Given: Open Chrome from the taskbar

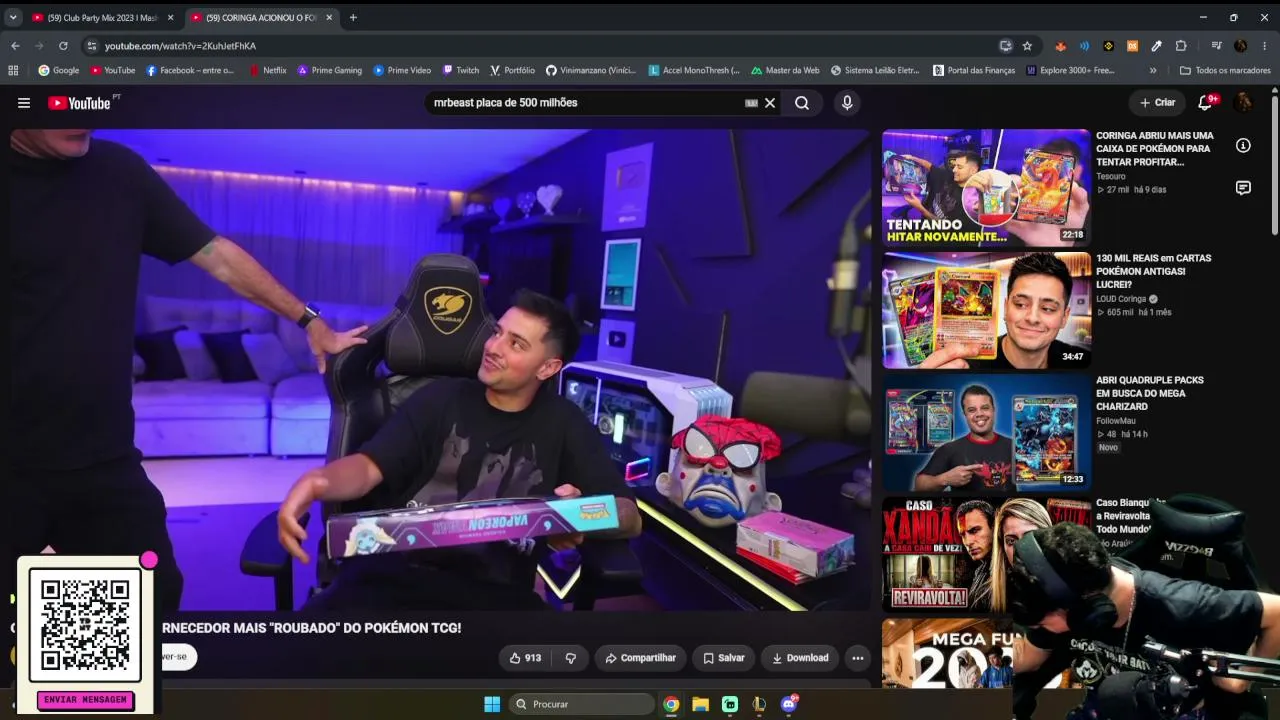Looking at the screenshot, I should (671, 704).
